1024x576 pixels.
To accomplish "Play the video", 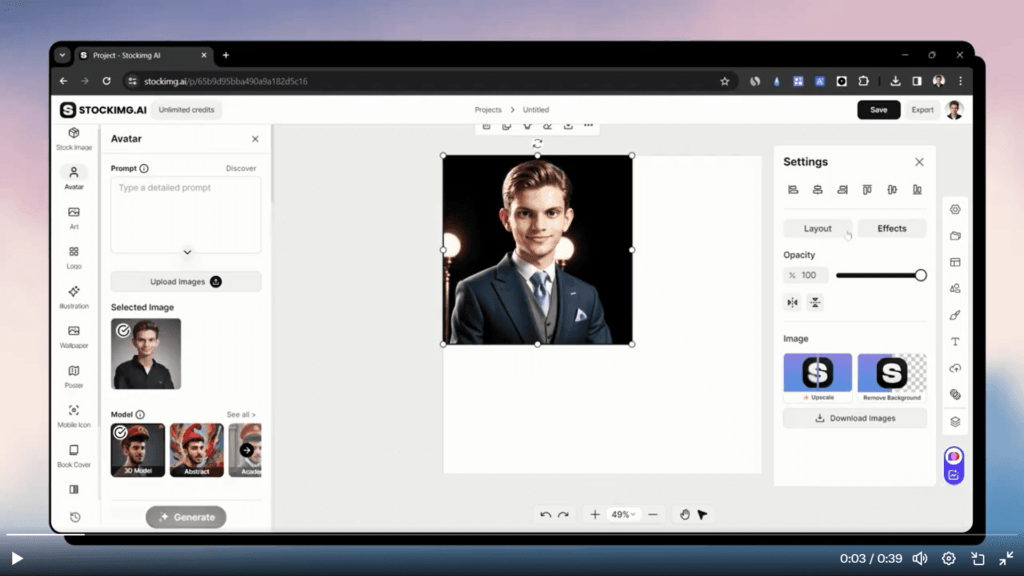I will pos(17,558).
